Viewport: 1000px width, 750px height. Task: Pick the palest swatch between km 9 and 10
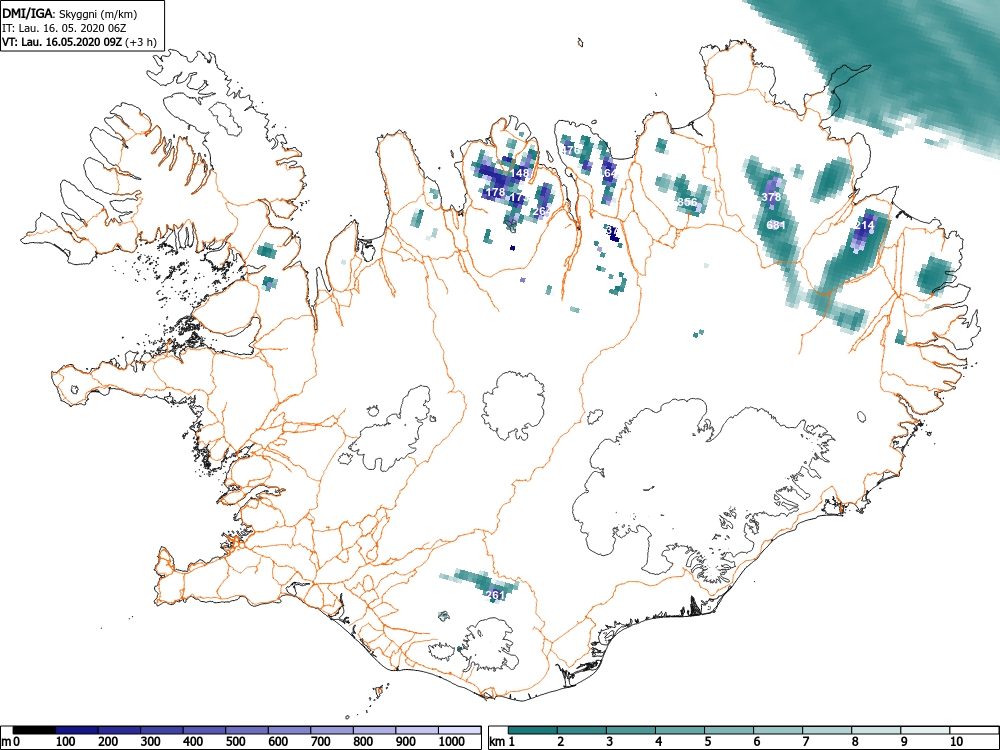click(x=925, y=730)
